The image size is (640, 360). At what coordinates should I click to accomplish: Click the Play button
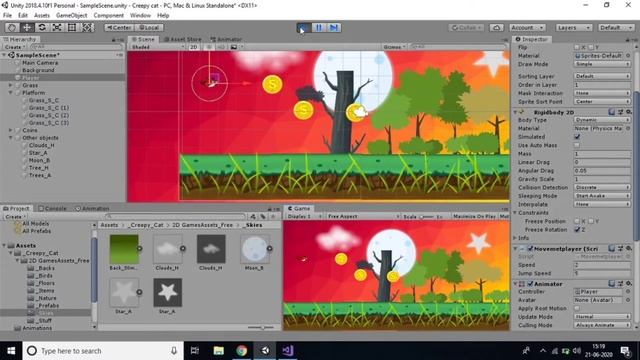(304, 27)
